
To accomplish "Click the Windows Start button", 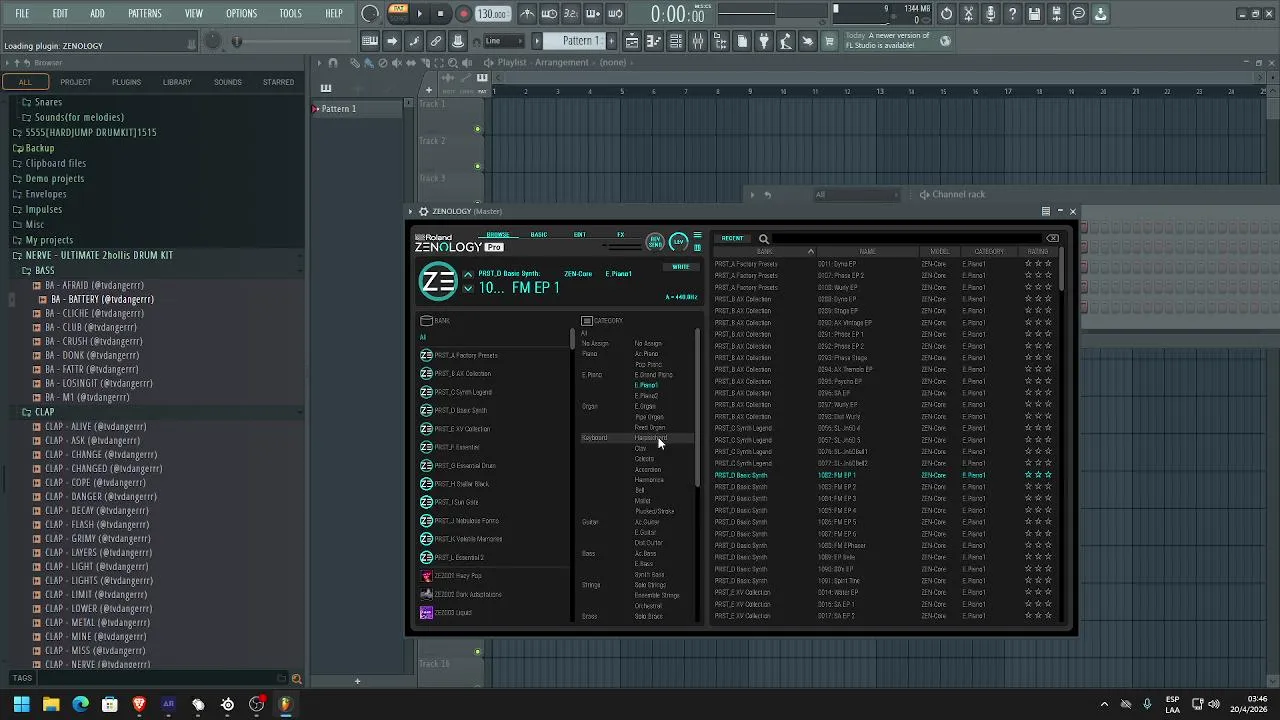I will [21, 704].
